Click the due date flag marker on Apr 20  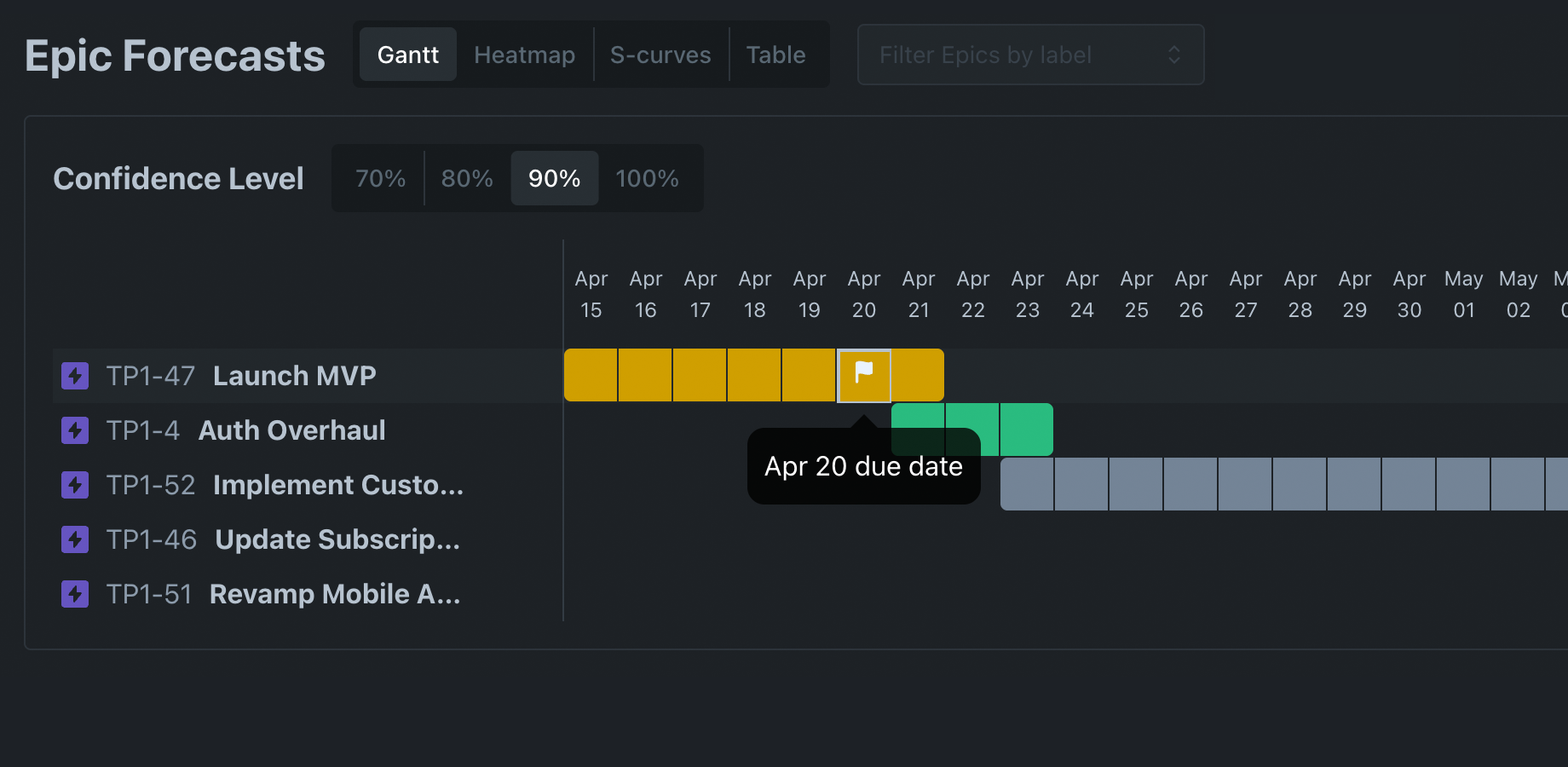click(x=863, y=374)
